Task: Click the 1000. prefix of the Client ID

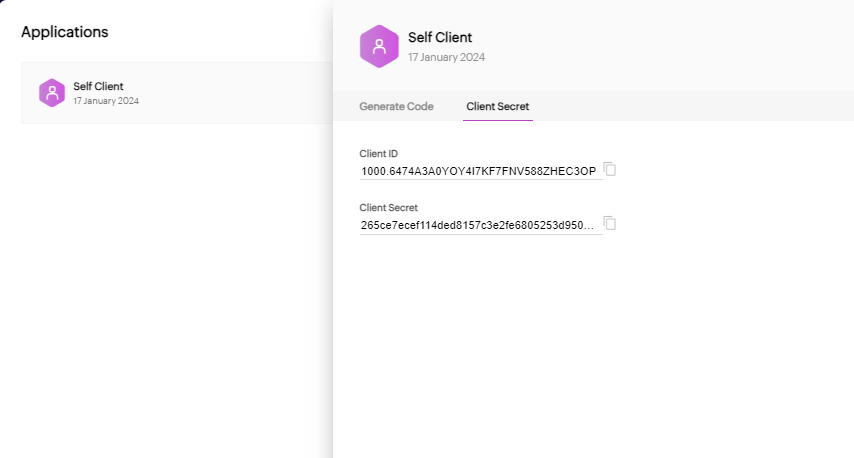Action: (x=373, y=171)
